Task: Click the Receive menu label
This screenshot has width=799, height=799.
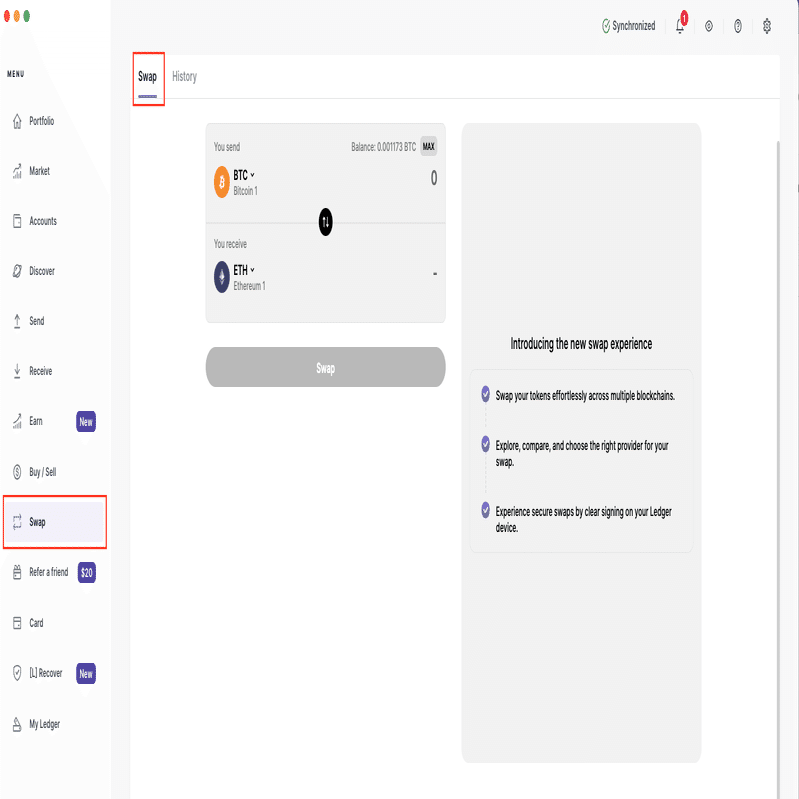Action: pos(41,371)
